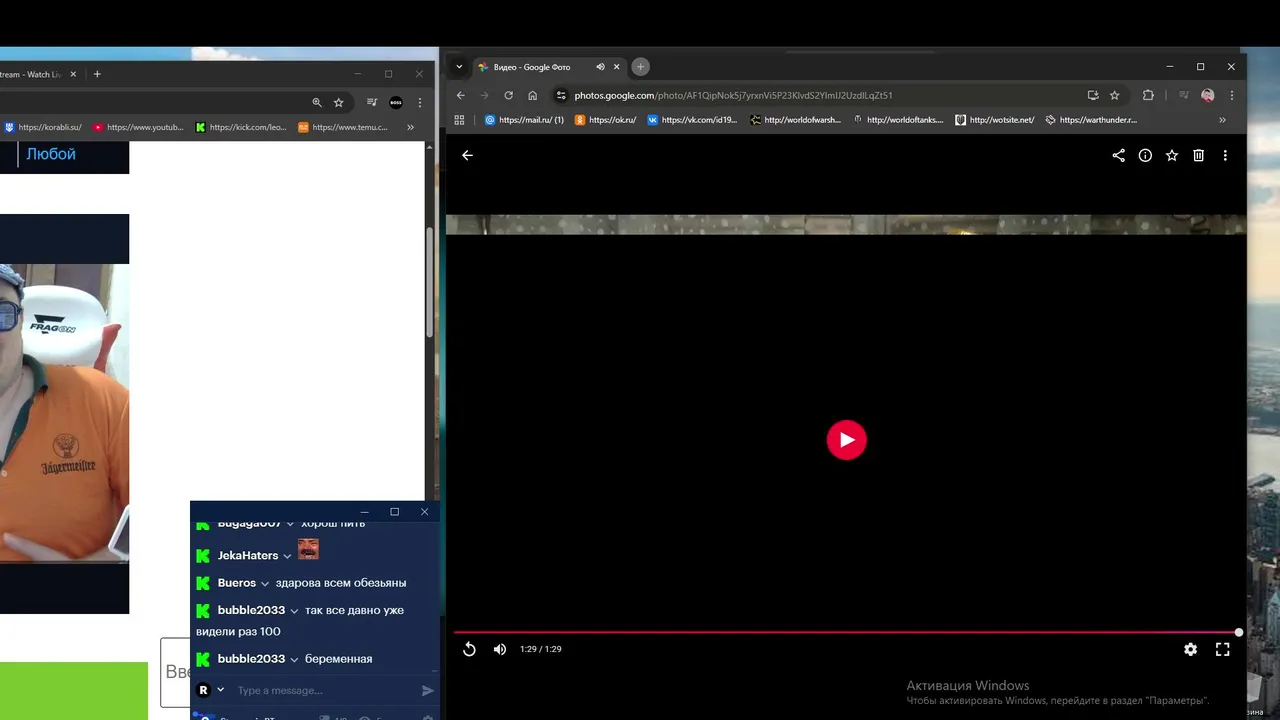Click the photos.google.com address bar
Screen dimensions: 1280x720
(x=732, y=95)
